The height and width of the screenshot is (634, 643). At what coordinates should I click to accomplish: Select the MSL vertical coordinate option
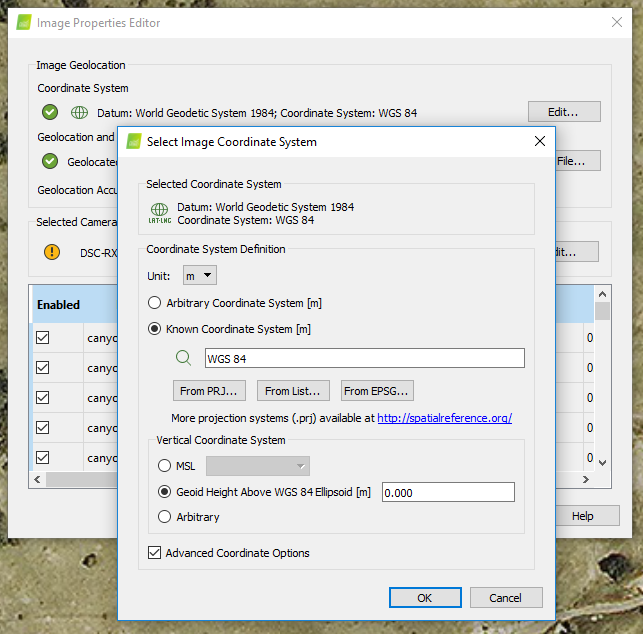(x=166, y=466)
